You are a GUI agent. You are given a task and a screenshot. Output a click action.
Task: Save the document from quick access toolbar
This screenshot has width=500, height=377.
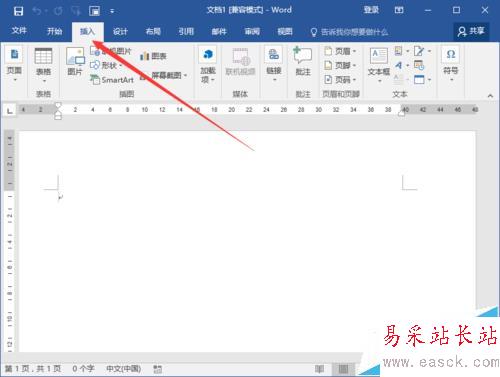(x=18, y=11)
